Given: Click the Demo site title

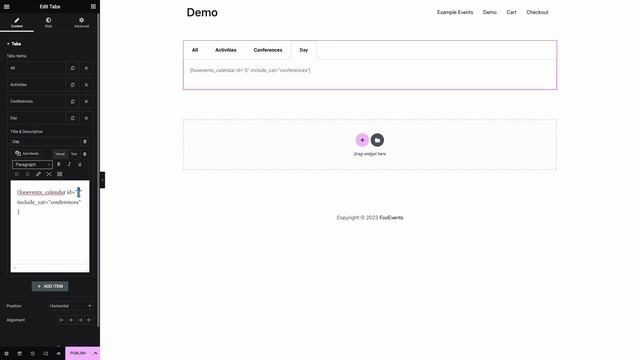Looking at the screenshot, I should (x=202, y=12).
